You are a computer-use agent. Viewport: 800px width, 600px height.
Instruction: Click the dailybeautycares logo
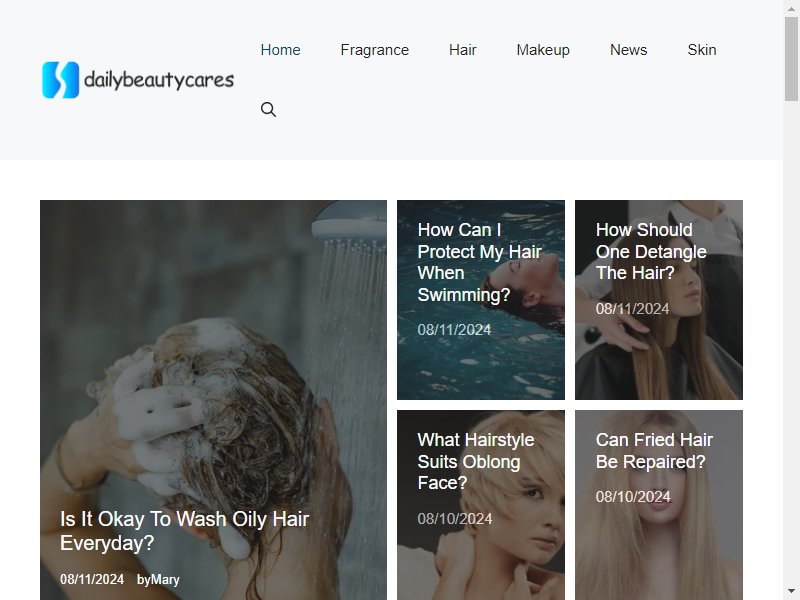pos(138,80)
